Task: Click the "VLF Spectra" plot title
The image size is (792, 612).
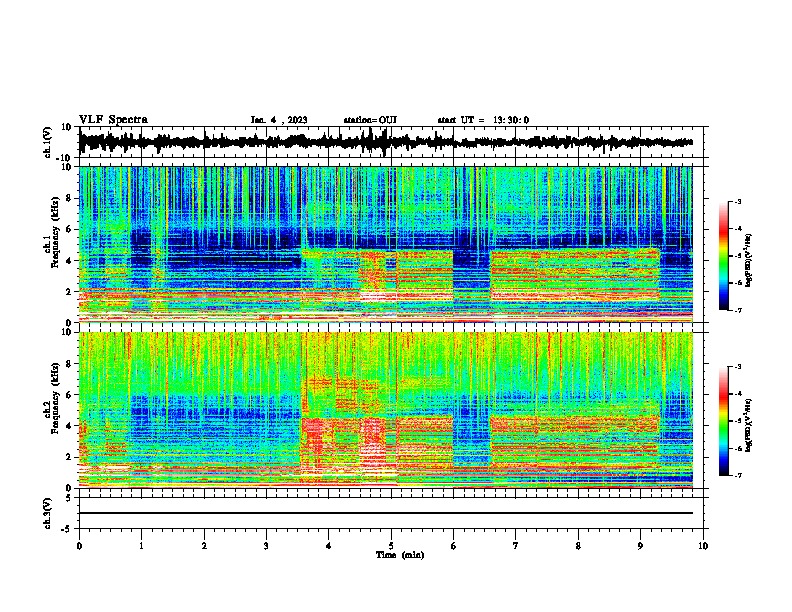Action: [x=113, y=119]
